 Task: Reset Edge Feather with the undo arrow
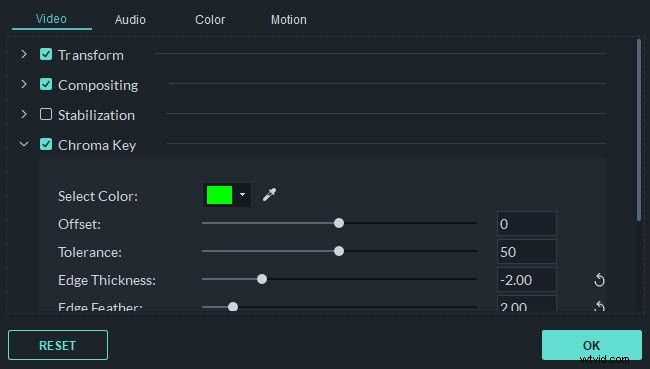[599, 307]
